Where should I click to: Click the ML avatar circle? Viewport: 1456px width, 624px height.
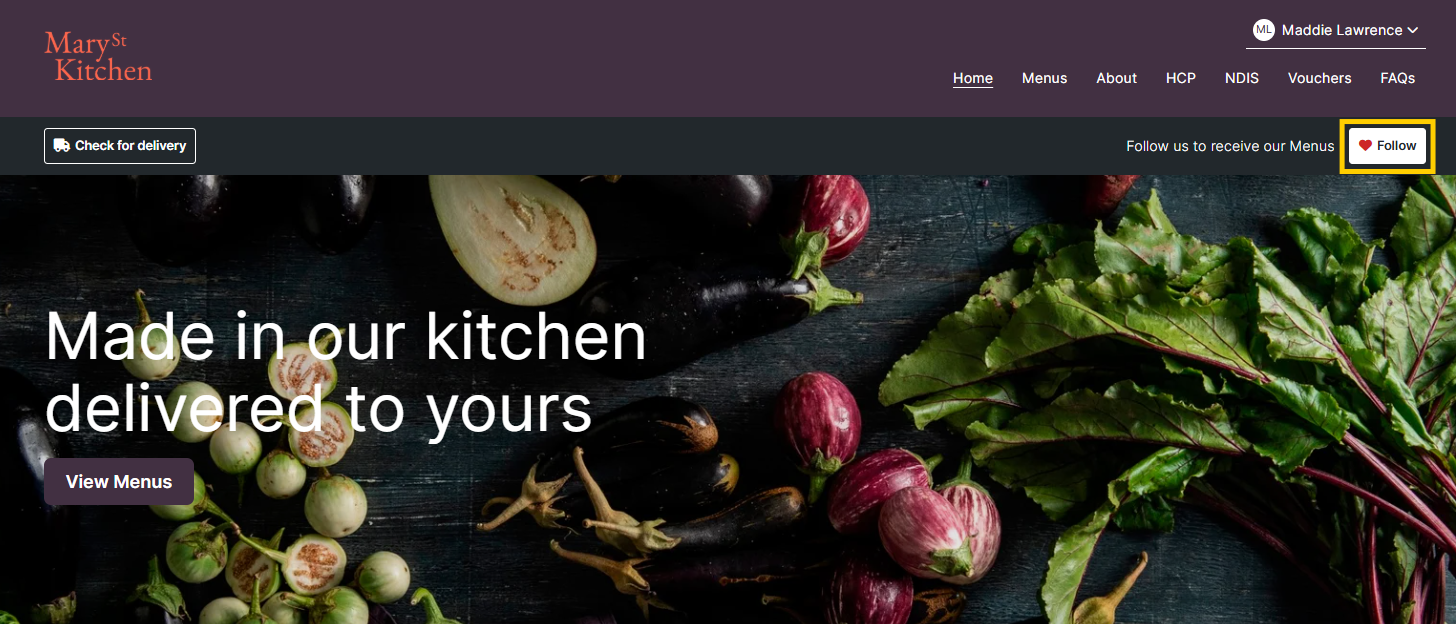coord(1264,30)
